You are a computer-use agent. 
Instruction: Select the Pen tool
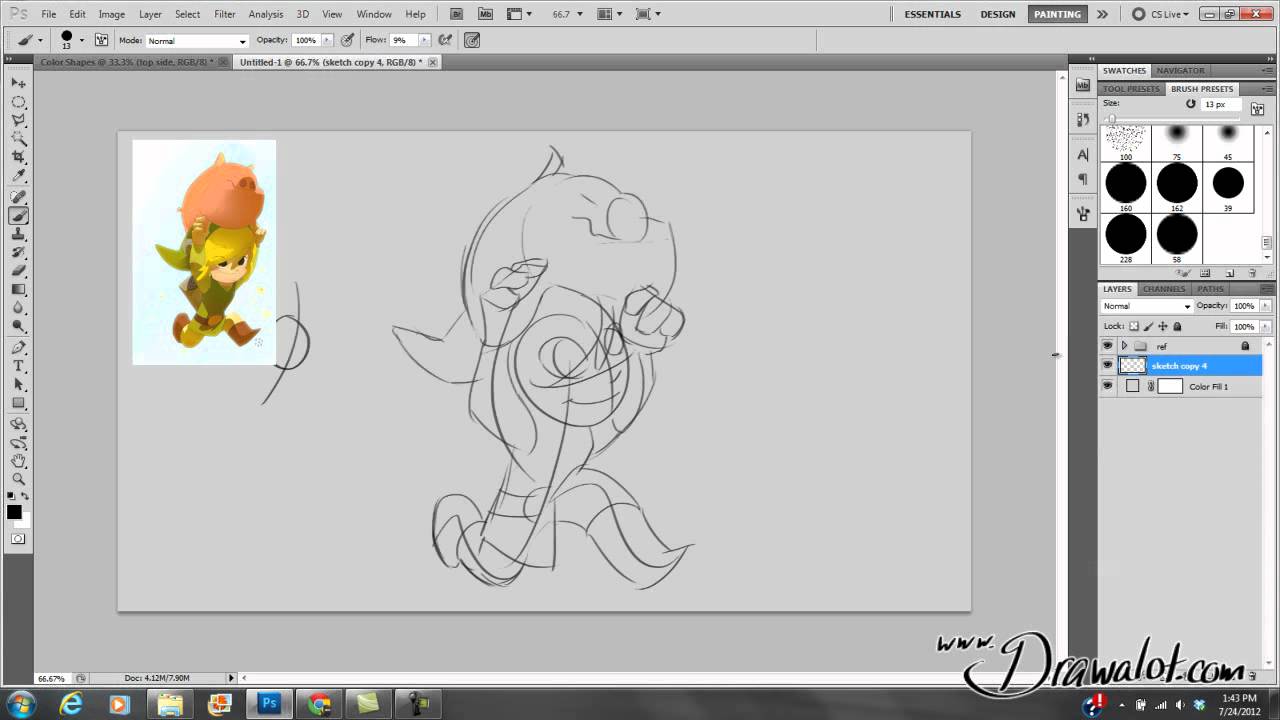click(18, 348)
